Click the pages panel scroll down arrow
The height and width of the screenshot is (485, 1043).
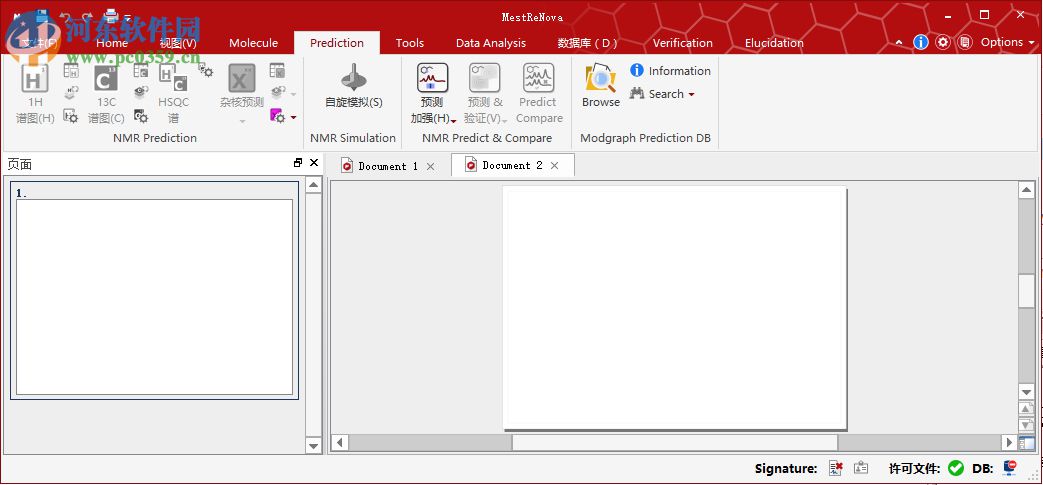point(313,446)
